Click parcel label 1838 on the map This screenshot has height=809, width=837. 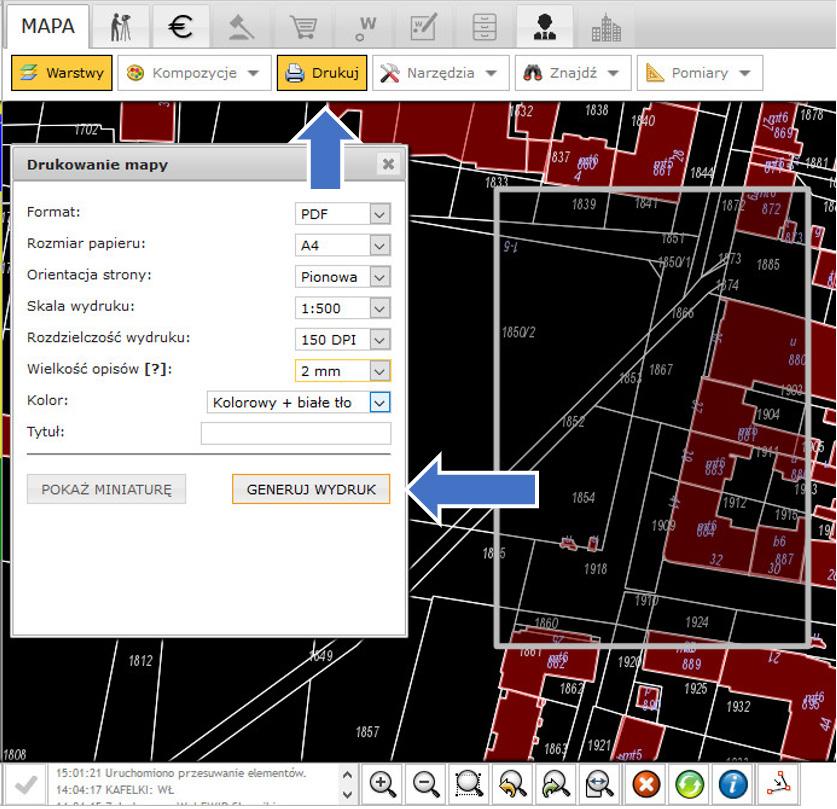[x=597, y=110]
